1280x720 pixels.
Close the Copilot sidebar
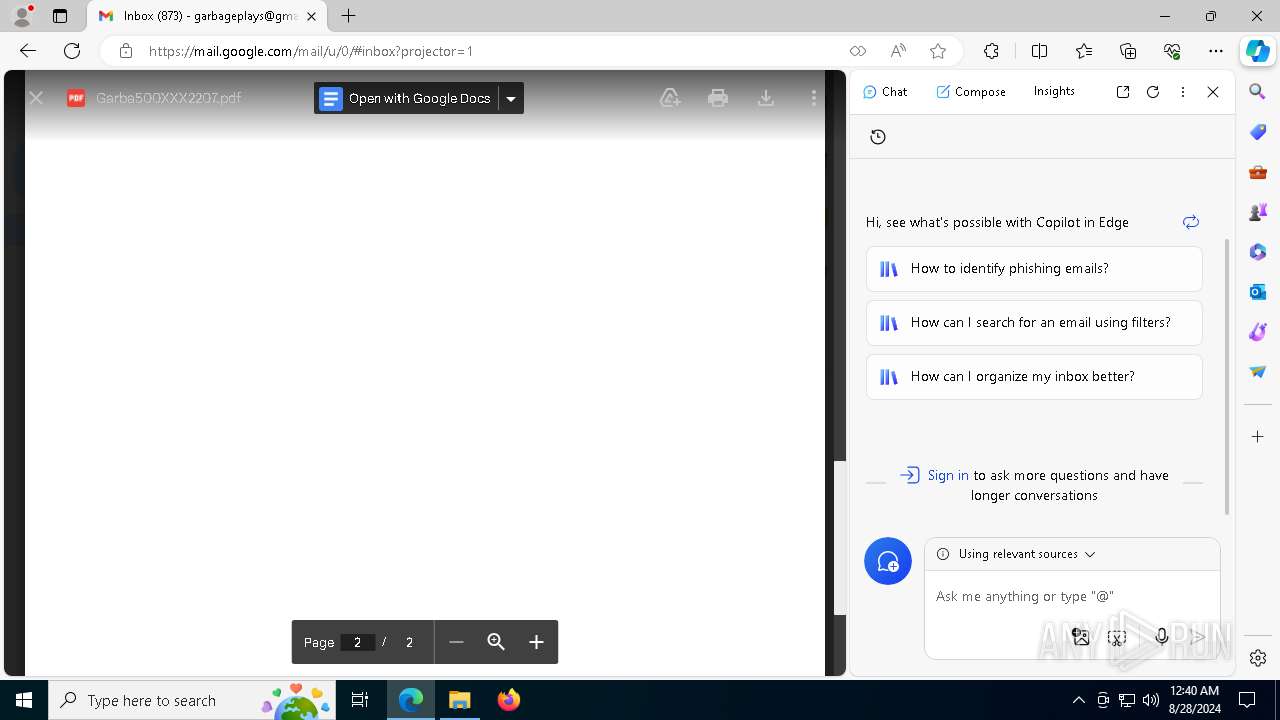click(x=1213, y=92)
